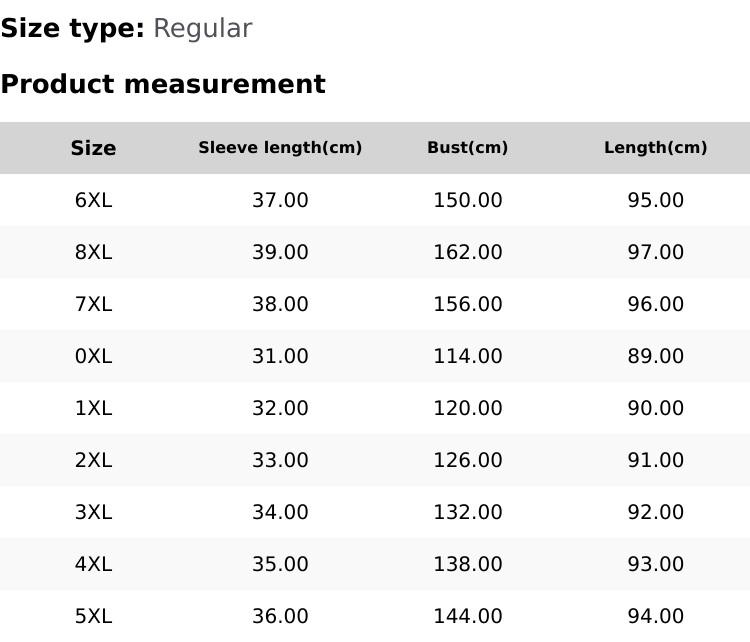
Task: Select the 8XL size row label
Action: (x=93, y=252)
